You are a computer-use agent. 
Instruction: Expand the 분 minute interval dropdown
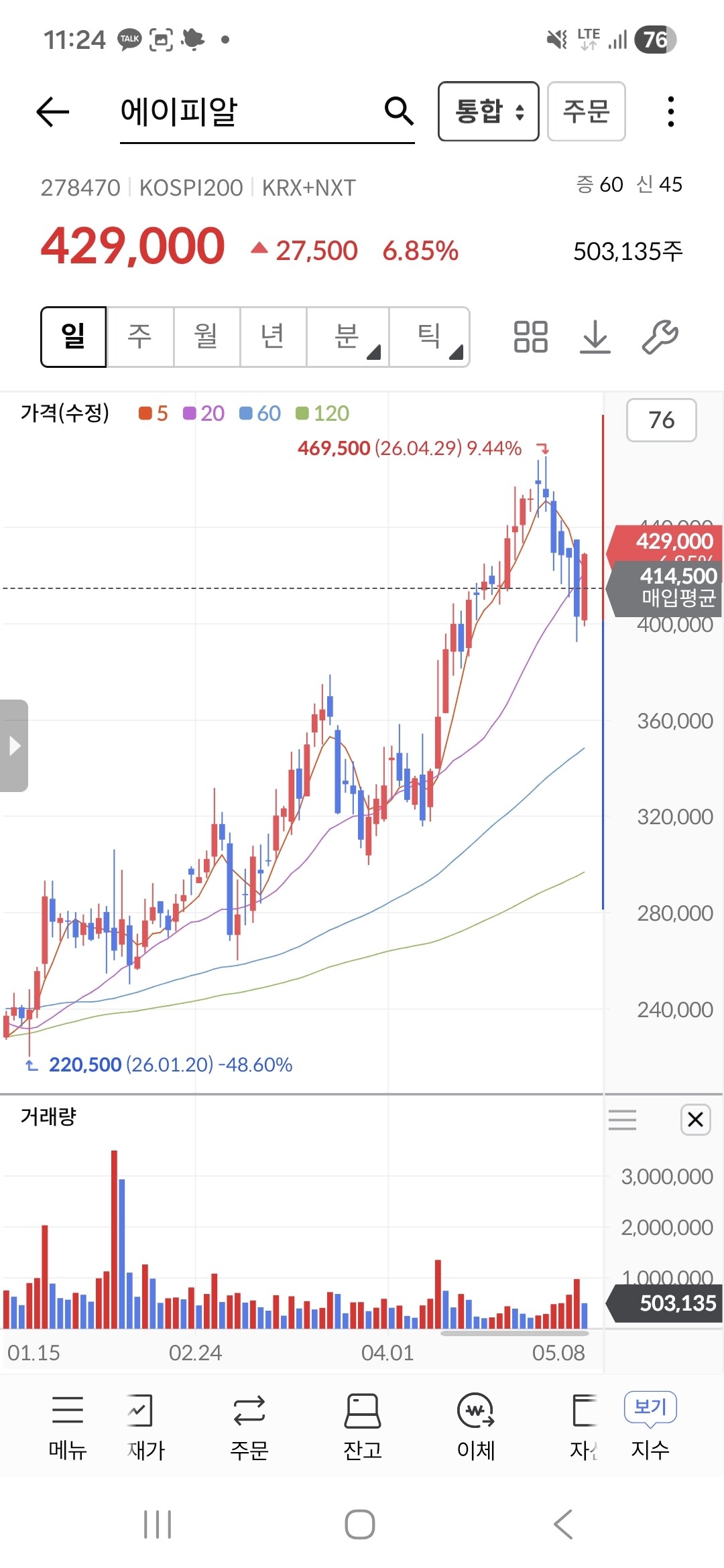coord(348,337)
